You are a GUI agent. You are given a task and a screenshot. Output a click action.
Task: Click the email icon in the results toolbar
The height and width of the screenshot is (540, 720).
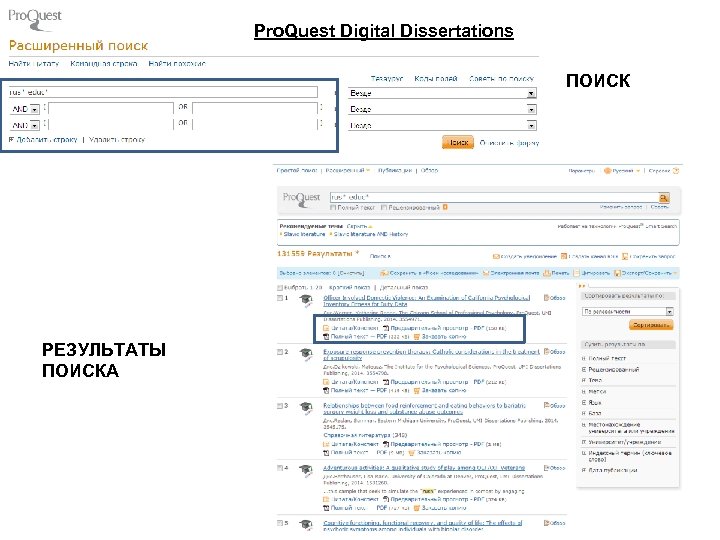coord(486,273)
